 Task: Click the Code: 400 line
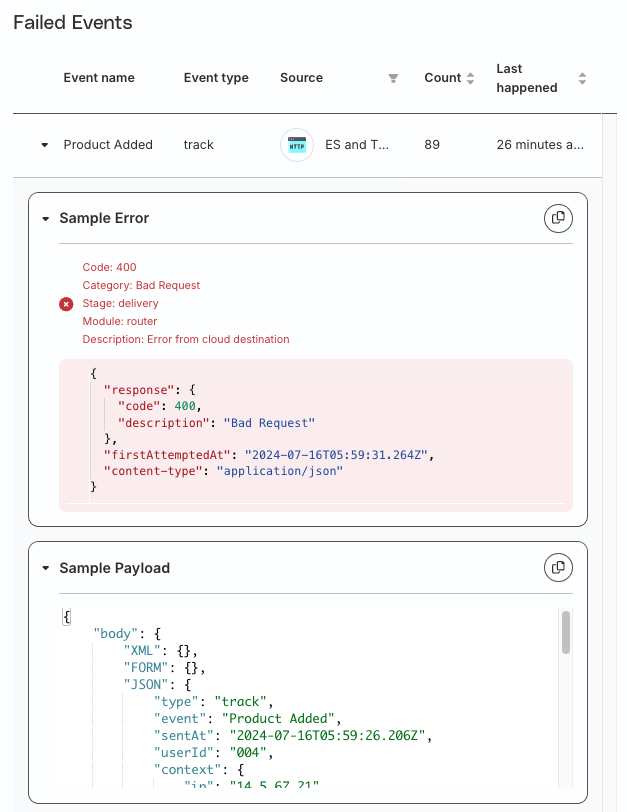[x=109, y=267]
